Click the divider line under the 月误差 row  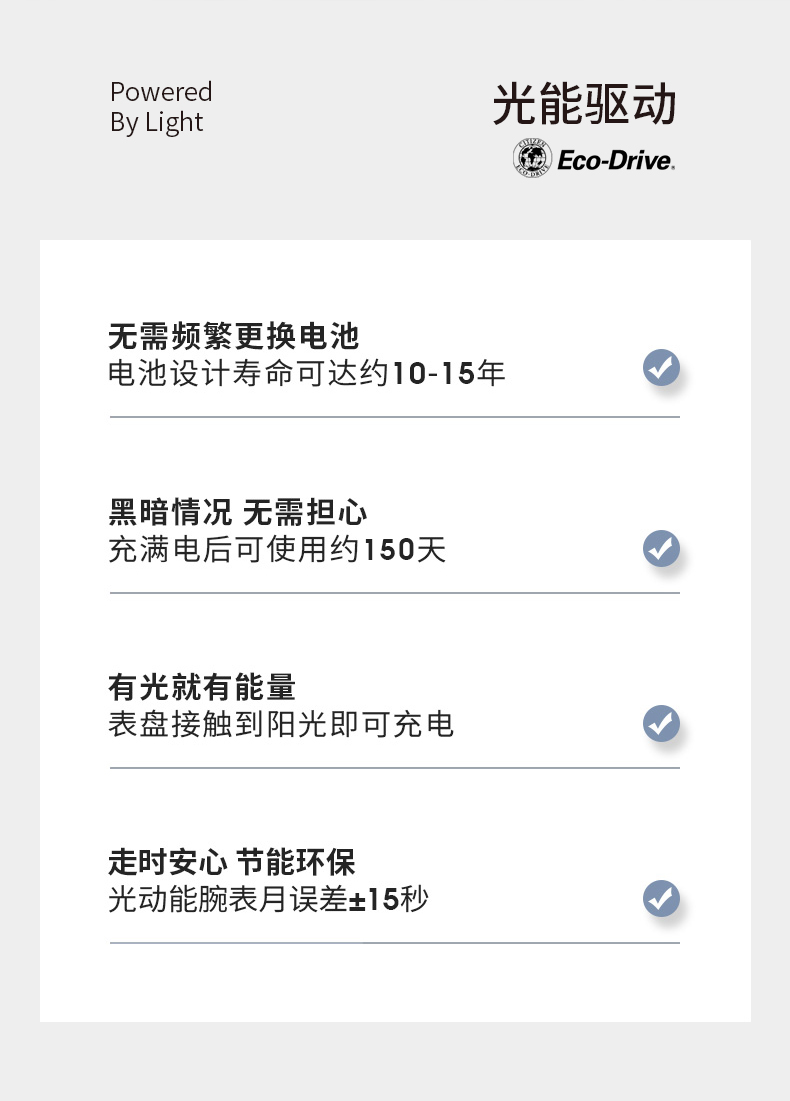[394, 943]
